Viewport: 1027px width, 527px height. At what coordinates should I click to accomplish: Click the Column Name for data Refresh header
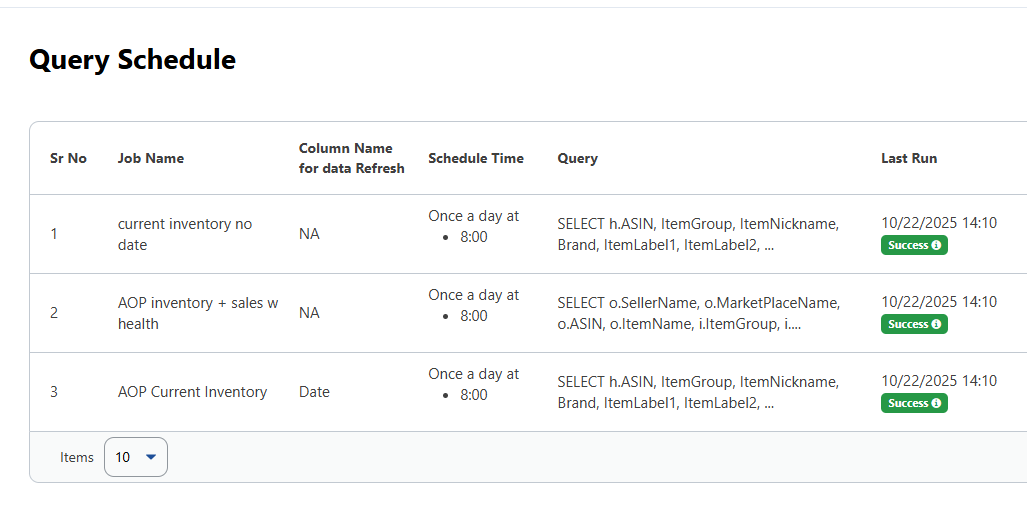351,158
